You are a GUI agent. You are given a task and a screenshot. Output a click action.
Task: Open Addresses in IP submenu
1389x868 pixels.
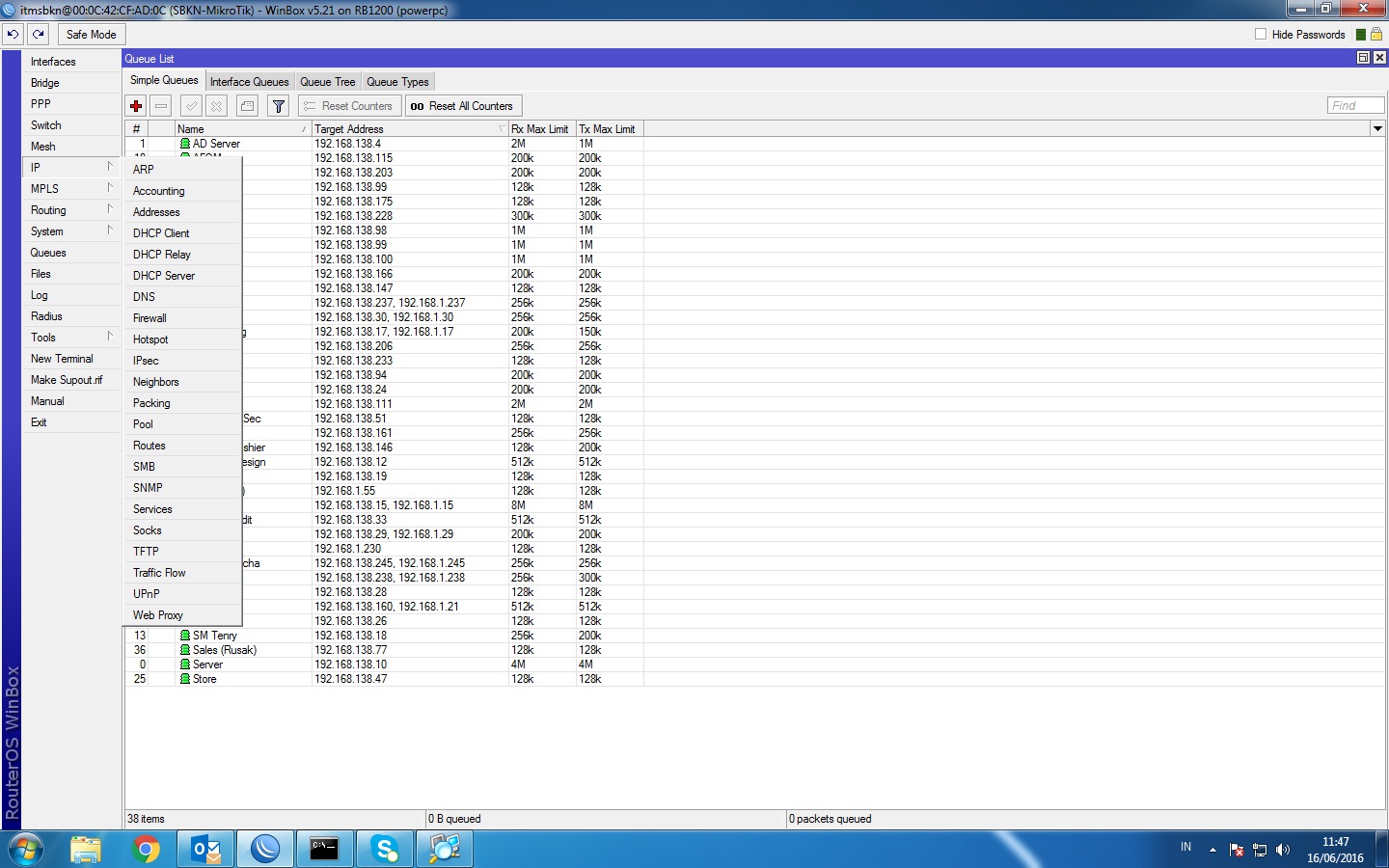[x=182, y=212]
